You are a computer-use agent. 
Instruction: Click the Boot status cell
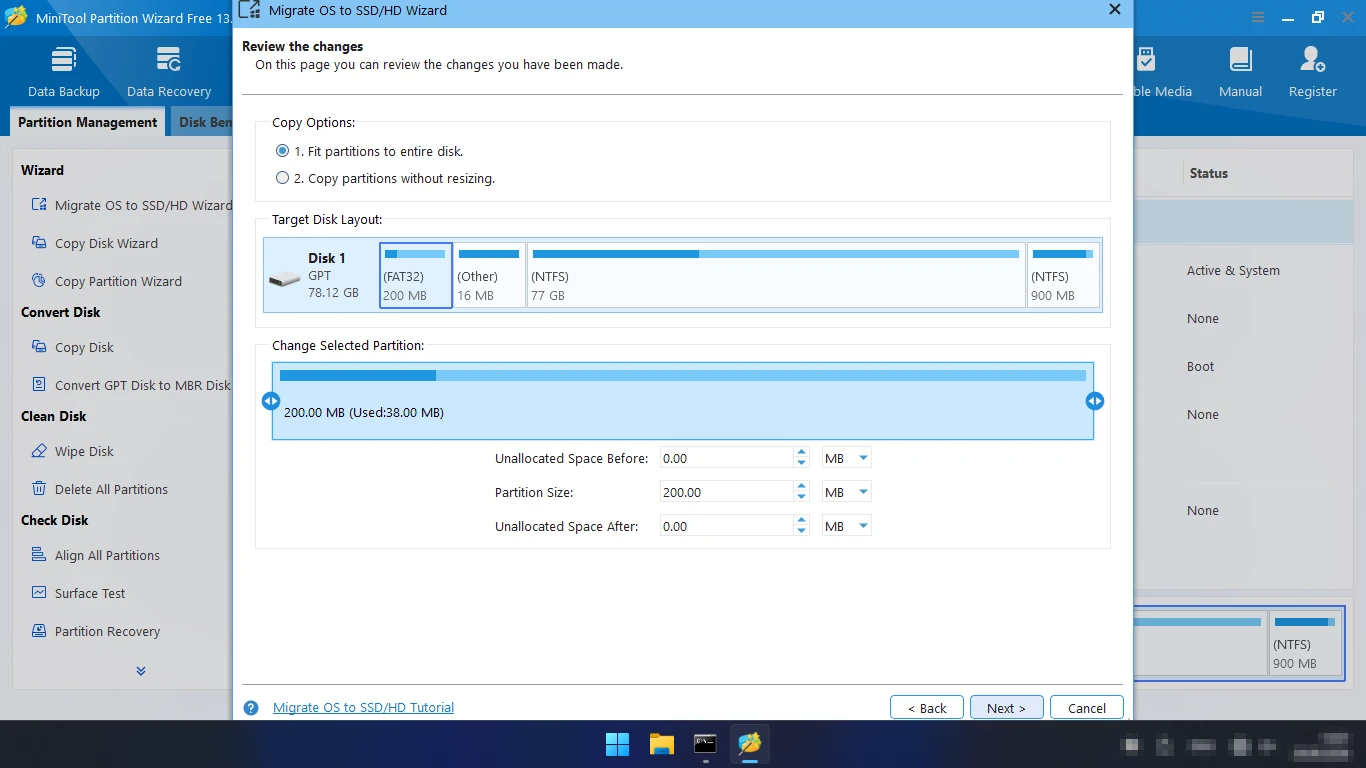point(1200,366)
